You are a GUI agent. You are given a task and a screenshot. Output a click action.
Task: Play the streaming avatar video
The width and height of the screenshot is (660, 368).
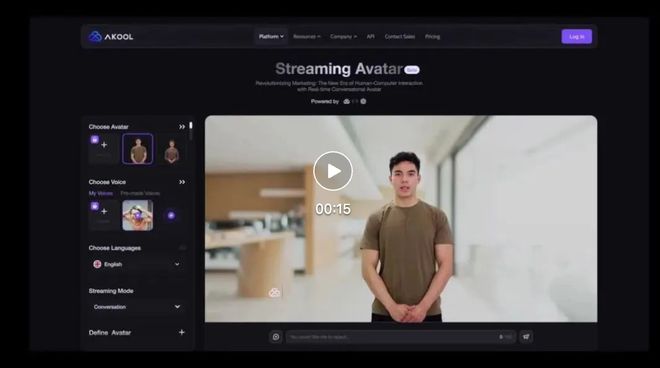point(333,171)
